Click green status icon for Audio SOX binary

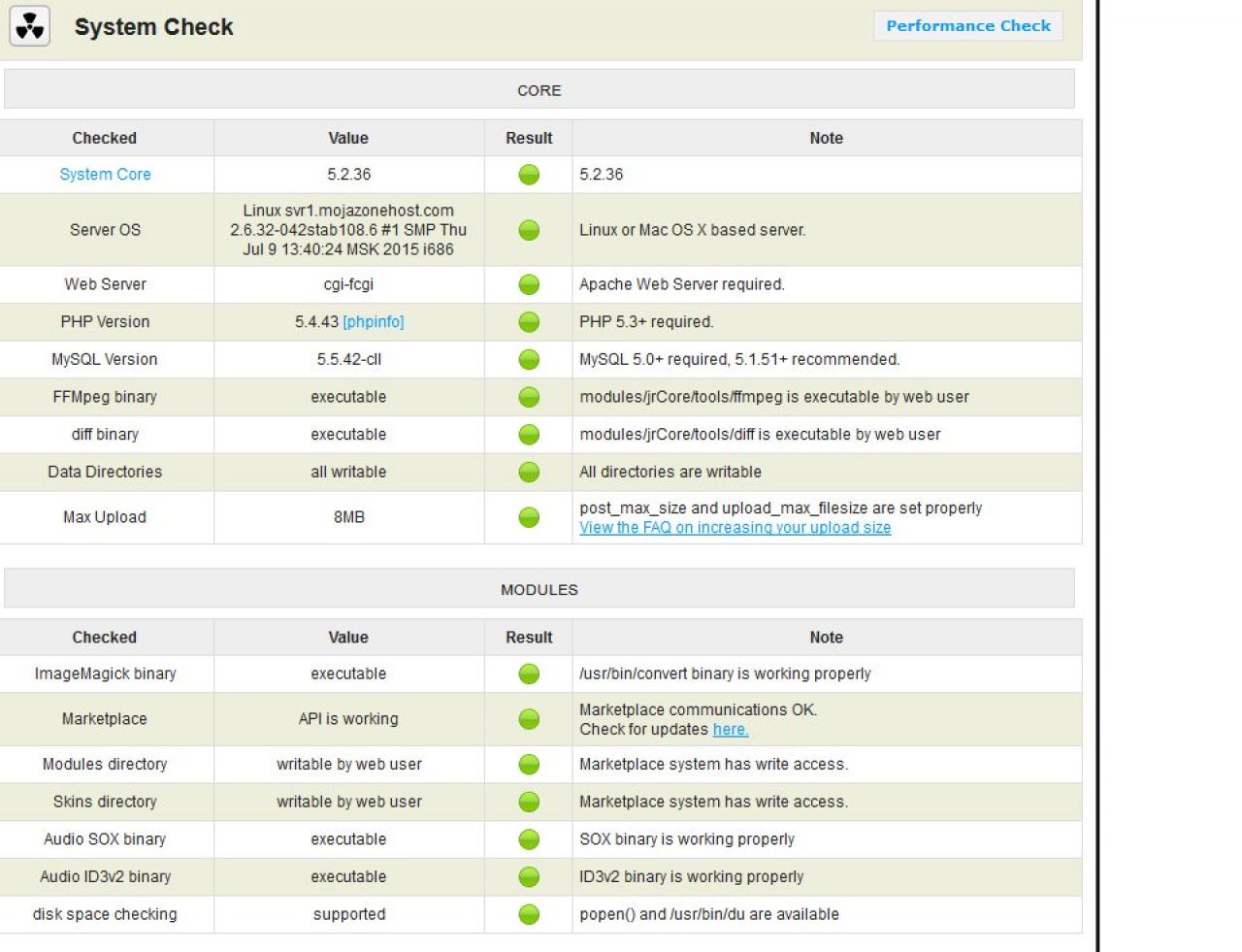529,839
